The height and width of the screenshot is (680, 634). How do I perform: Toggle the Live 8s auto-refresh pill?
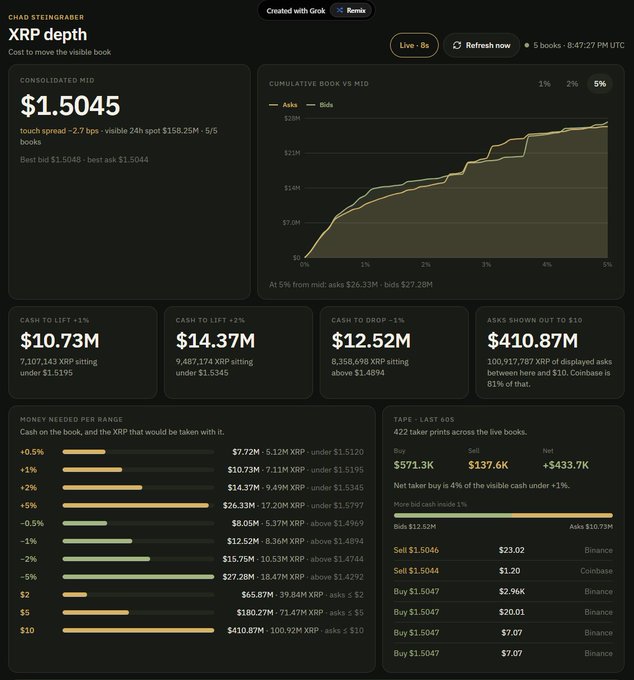tap(414, 45)
